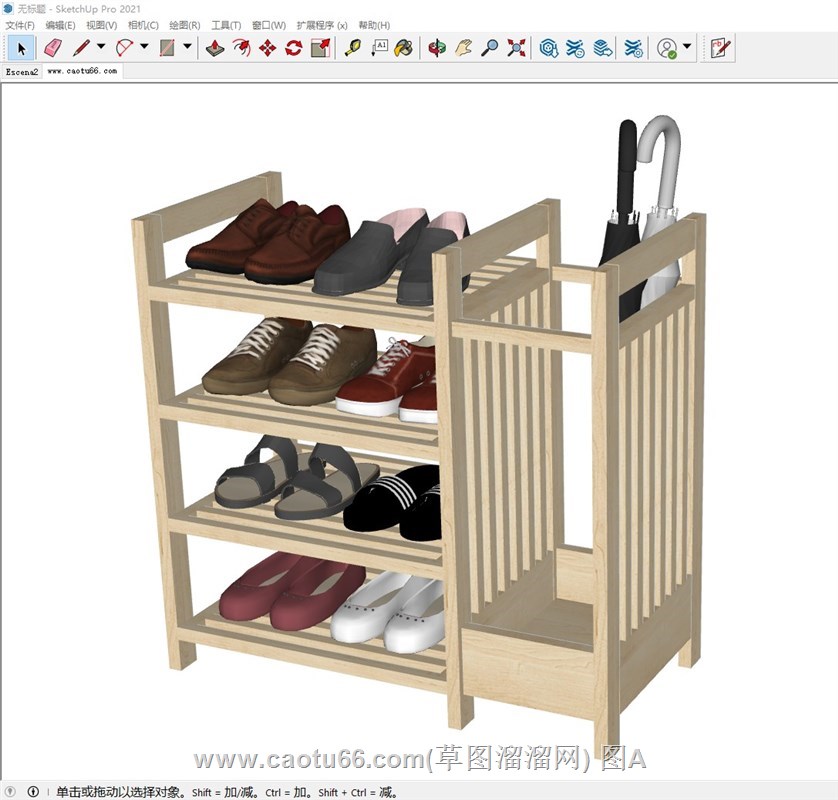Viewport: 838px width, 800px height.
Task: Choose the Move tool
Action: click(x=268, y=47)
